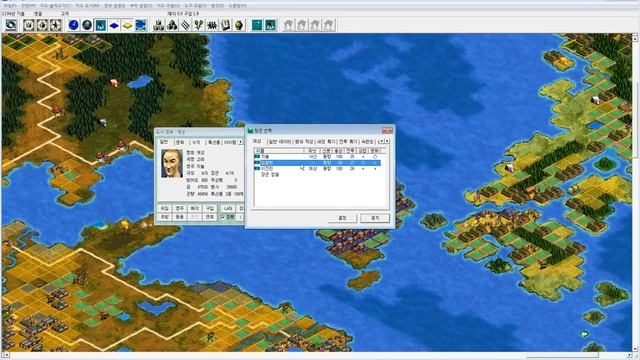The image size is (640, 360).
Task: Click the sprouting plants toolbar icon
Action: [x=199, y=25]
